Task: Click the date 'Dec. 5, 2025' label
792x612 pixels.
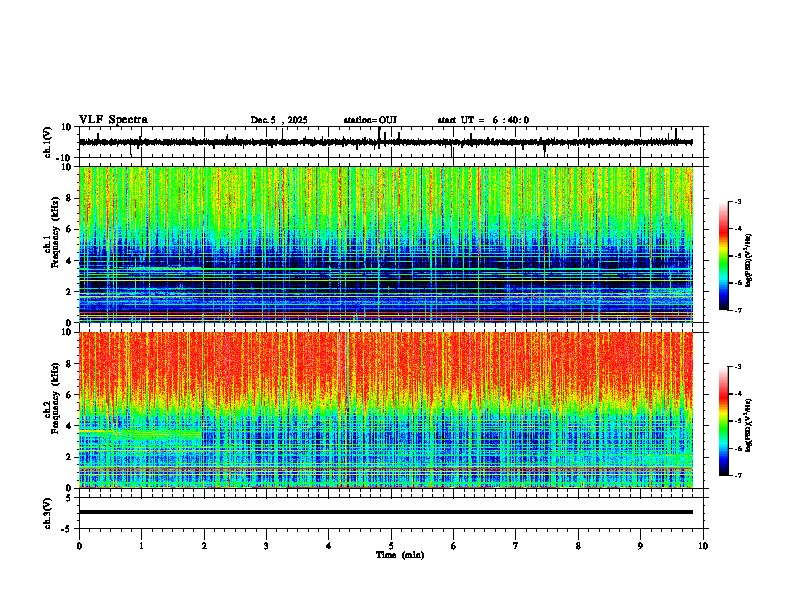Action: pyautogui.click(x=279, y=120)
